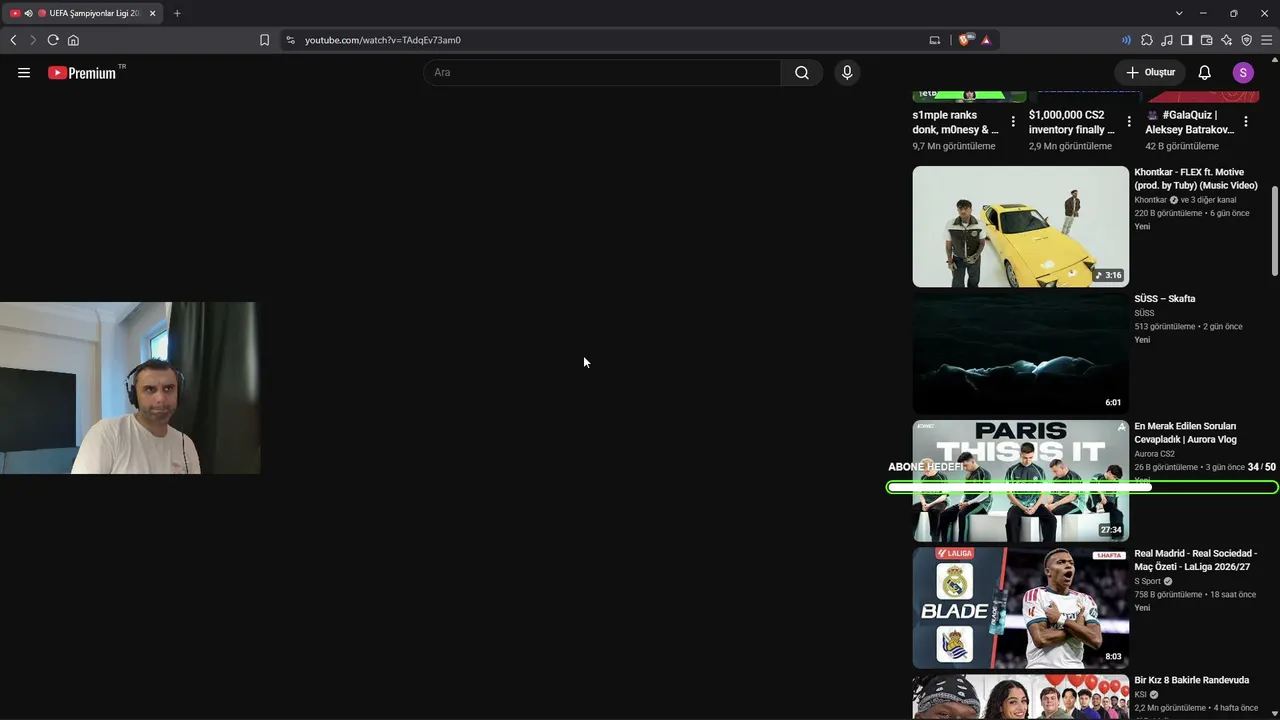Click the green Abone Hedefi progress bar
Viewport: 1280px width, 720px height.
point(1082,487)
